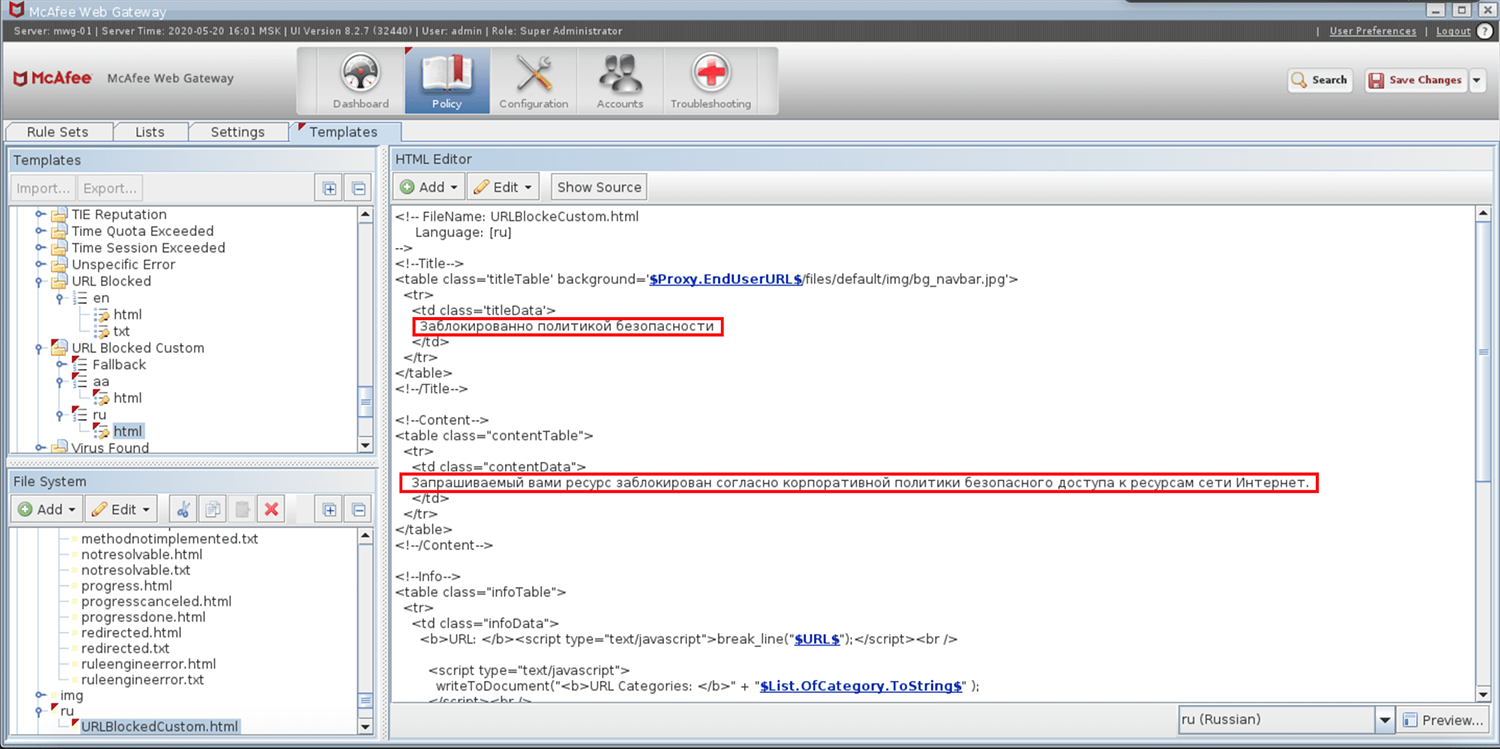Open the Configuration view

(x=533, y=80)
